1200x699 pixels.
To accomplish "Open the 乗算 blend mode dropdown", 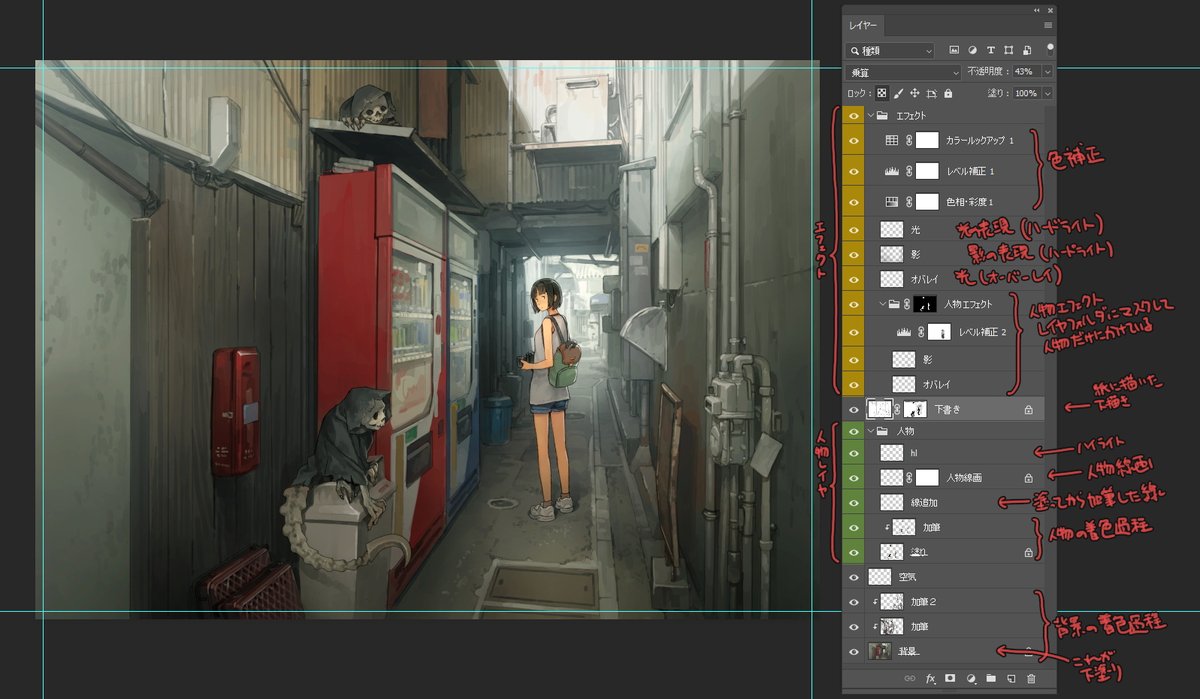I will coord(903,72).
